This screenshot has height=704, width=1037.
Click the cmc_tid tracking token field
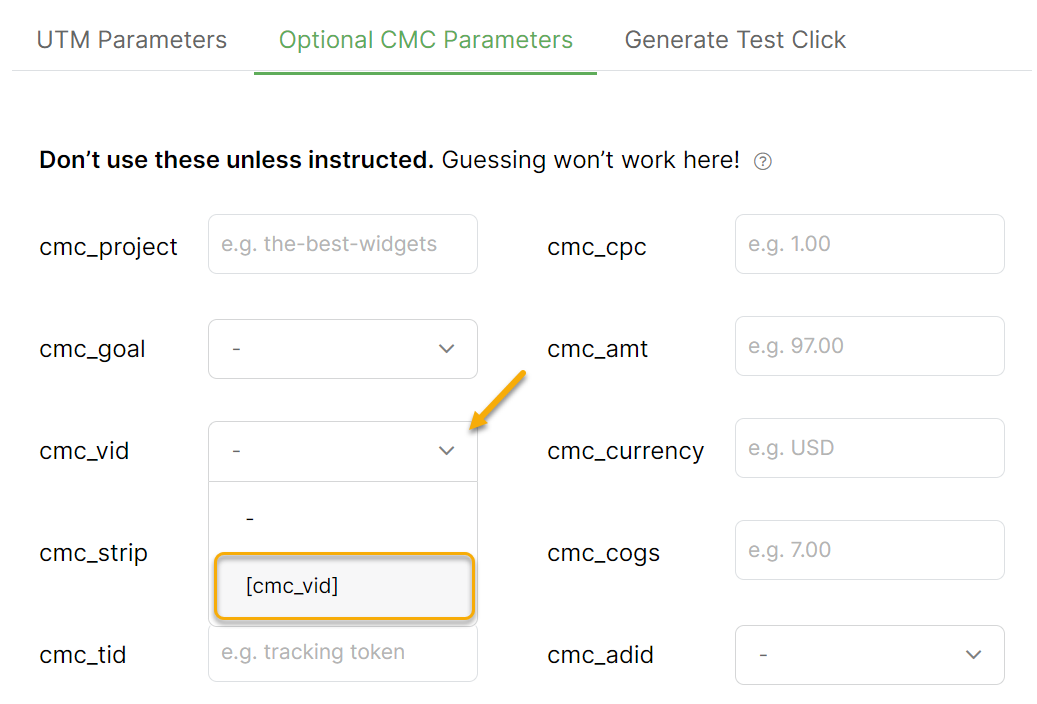(342, 654)
